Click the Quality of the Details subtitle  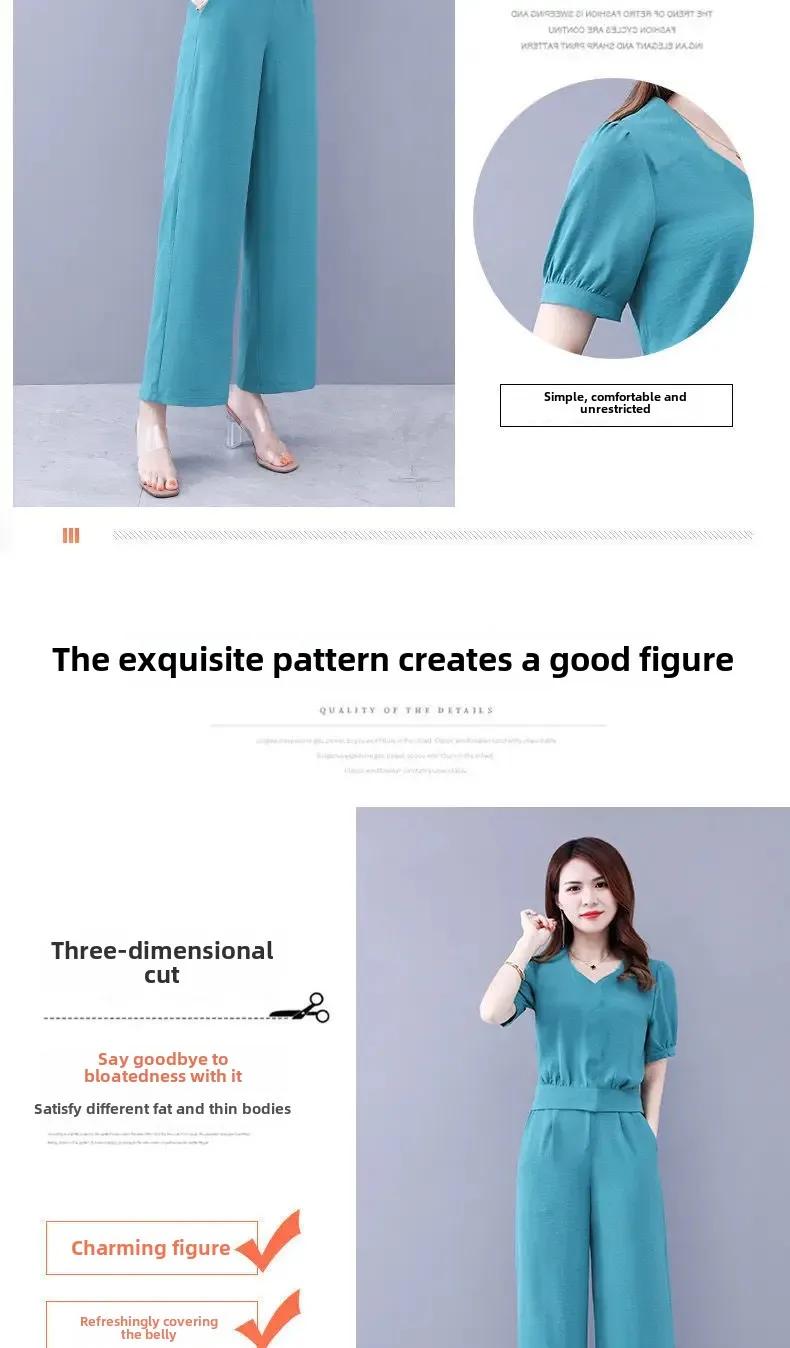(x=407, y=710)
